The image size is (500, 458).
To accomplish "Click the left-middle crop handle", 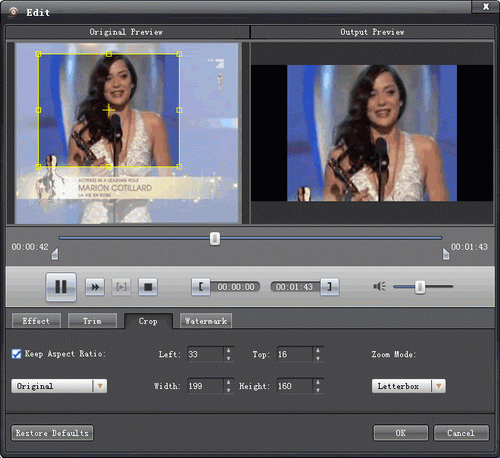I will tap(38, 110).
